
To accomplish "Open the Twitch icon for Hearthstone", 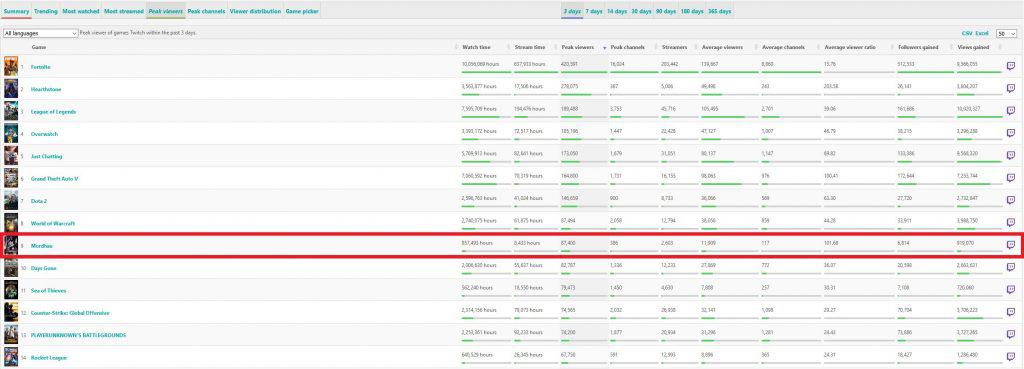I will click(x=1010, y=89).
